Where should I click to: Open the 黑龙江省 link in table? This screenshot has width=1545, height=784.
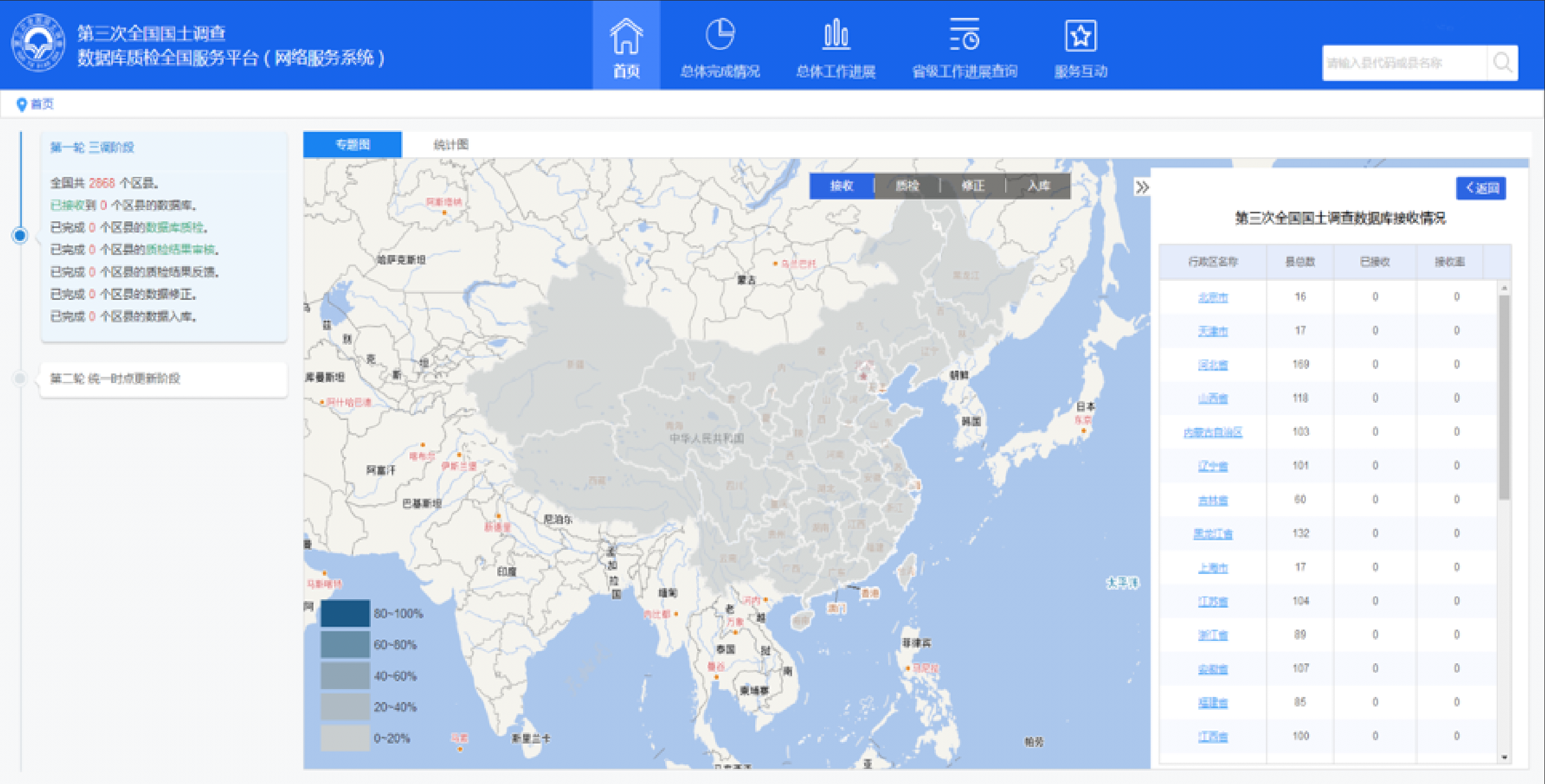(x=1213, y=534)
